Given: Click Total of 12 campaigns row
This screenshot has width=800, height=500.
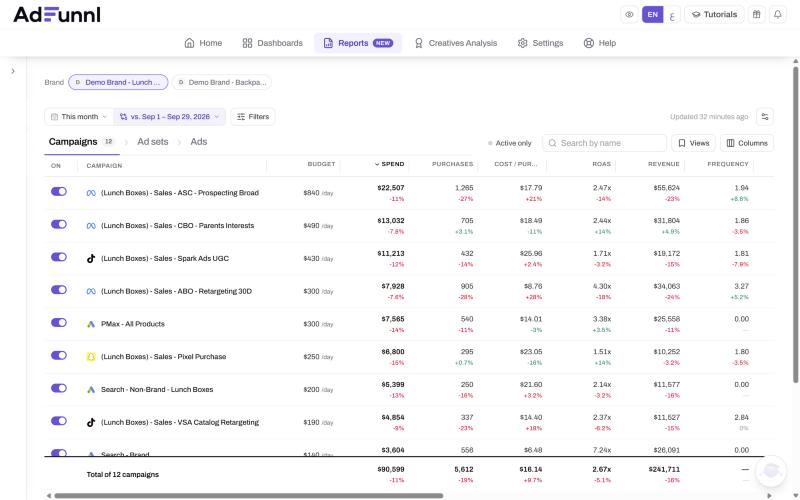Looking at the screenshot, I should [x=409, y=474].
